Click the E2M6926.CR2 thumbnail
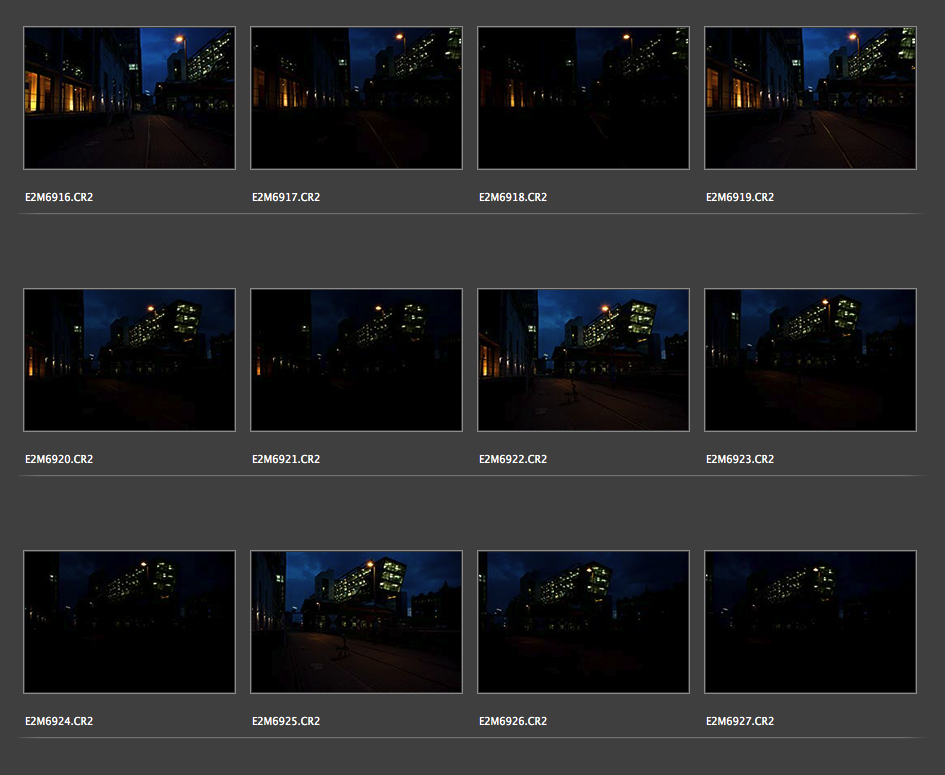 click(x=583, y=622)
